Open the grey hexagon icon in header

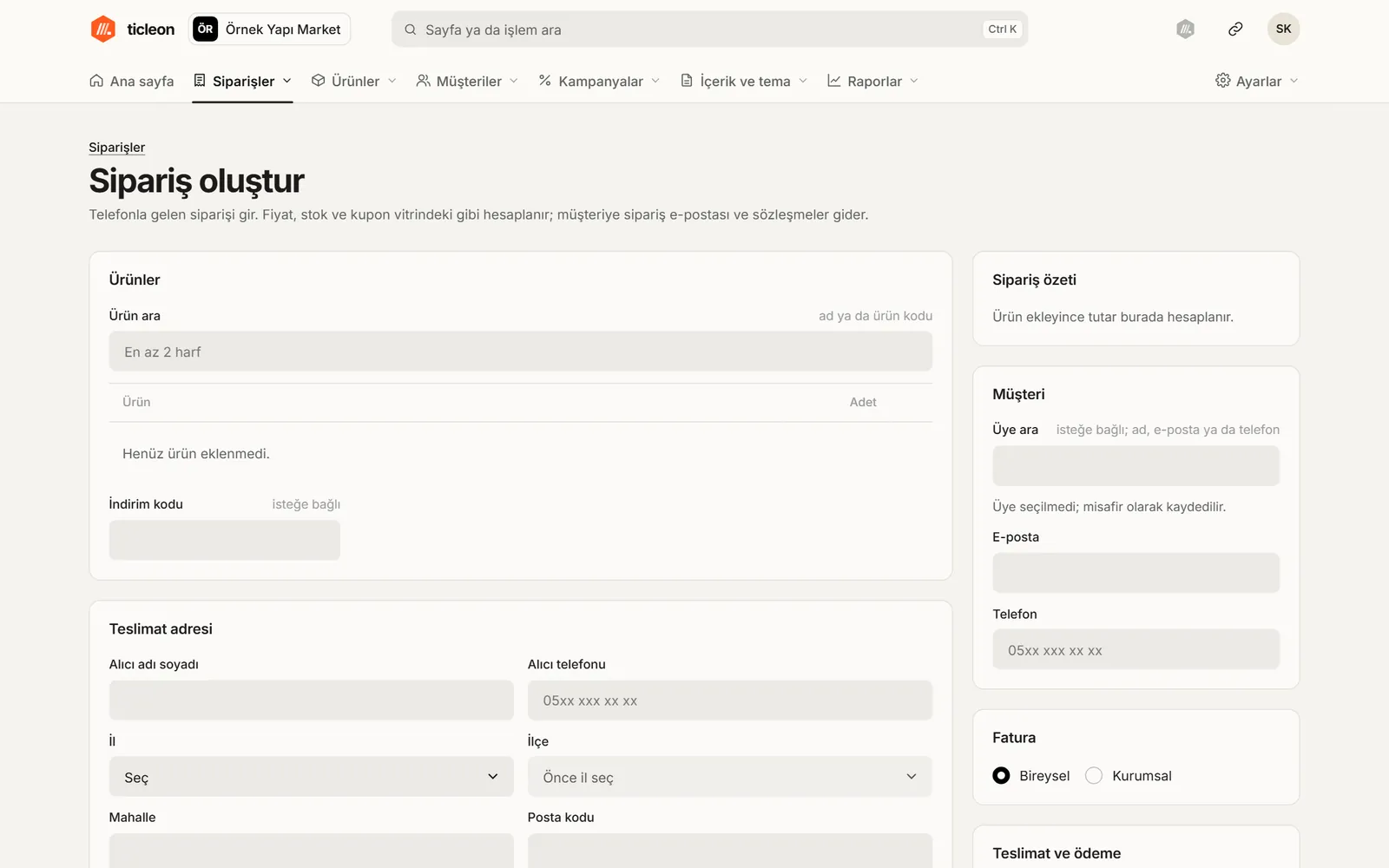pyautogui.click(x=1186, y=30)
